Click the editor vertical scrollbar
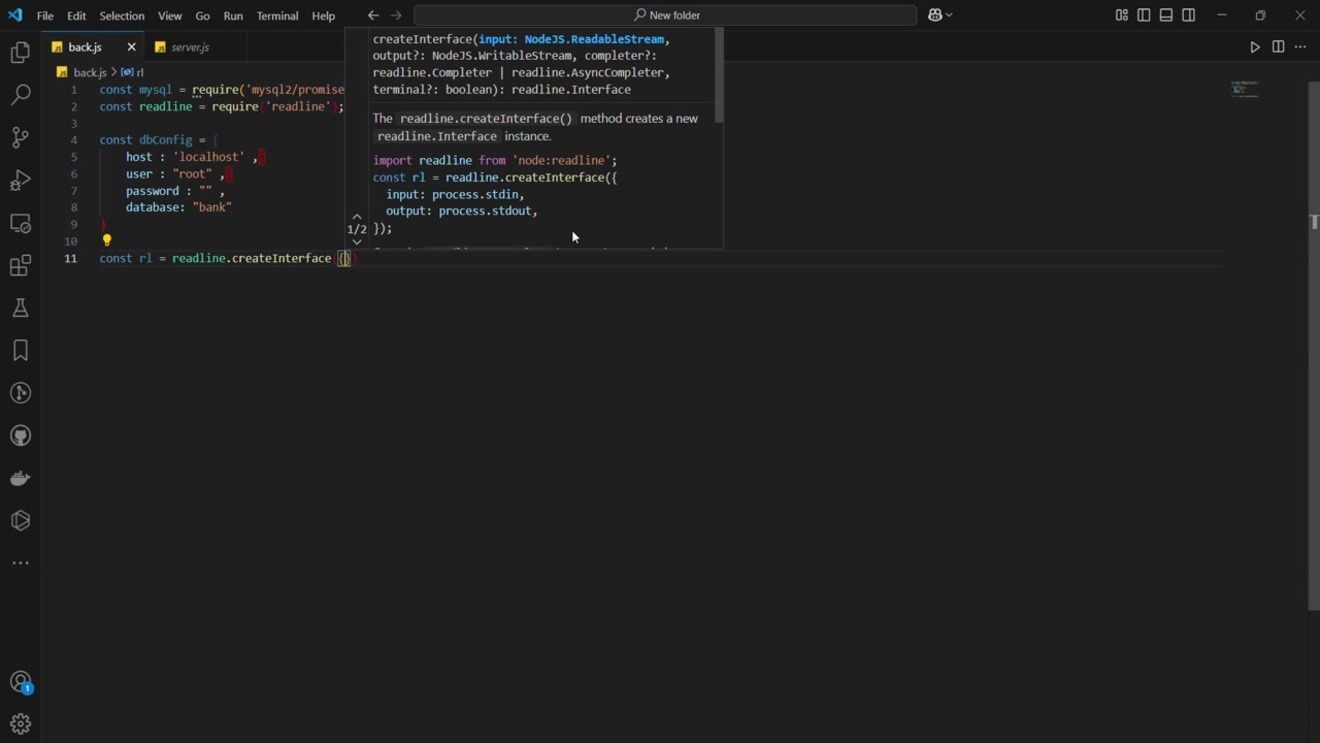The image size is (1320, 743). (1313, 345)
